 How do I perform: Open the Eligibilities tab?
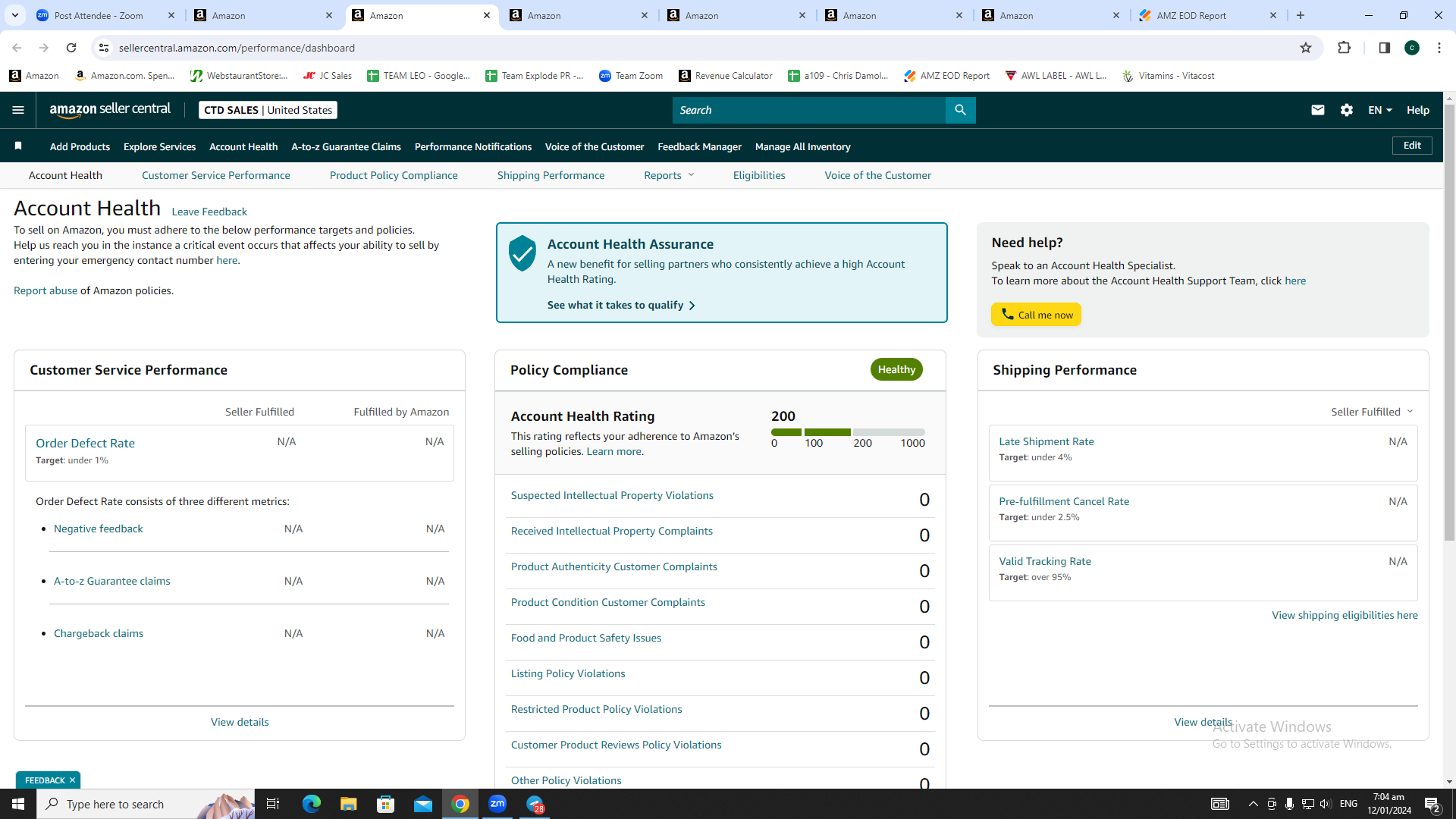759,175
